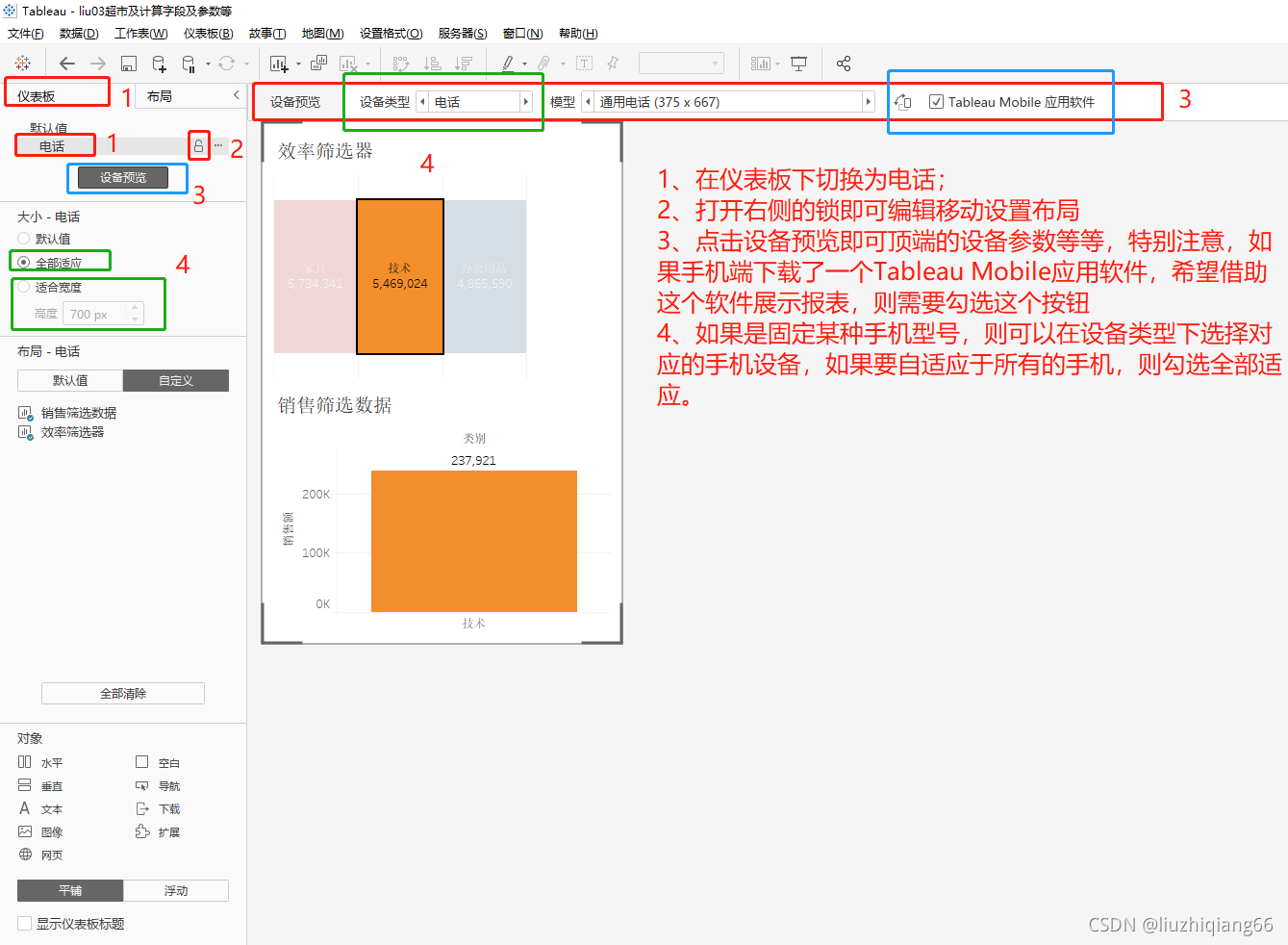Screen dimensions: 1288x945
Task: Click the rotate device orientation icon
Action: [902, 102]
